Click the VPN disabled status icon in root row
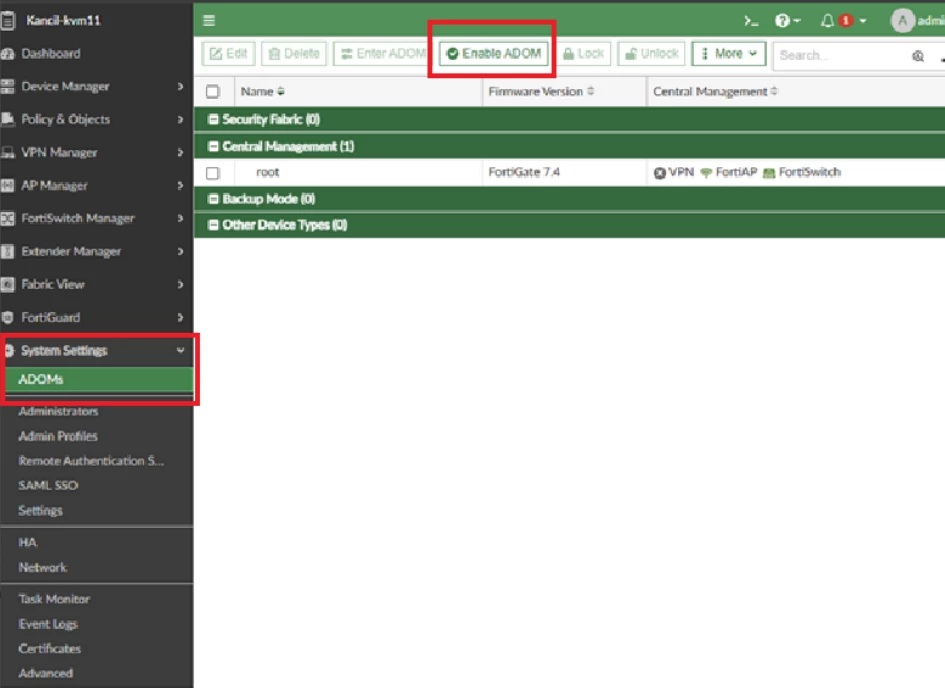This screenshot has height=688, width=945. click(x=660, y=173)
